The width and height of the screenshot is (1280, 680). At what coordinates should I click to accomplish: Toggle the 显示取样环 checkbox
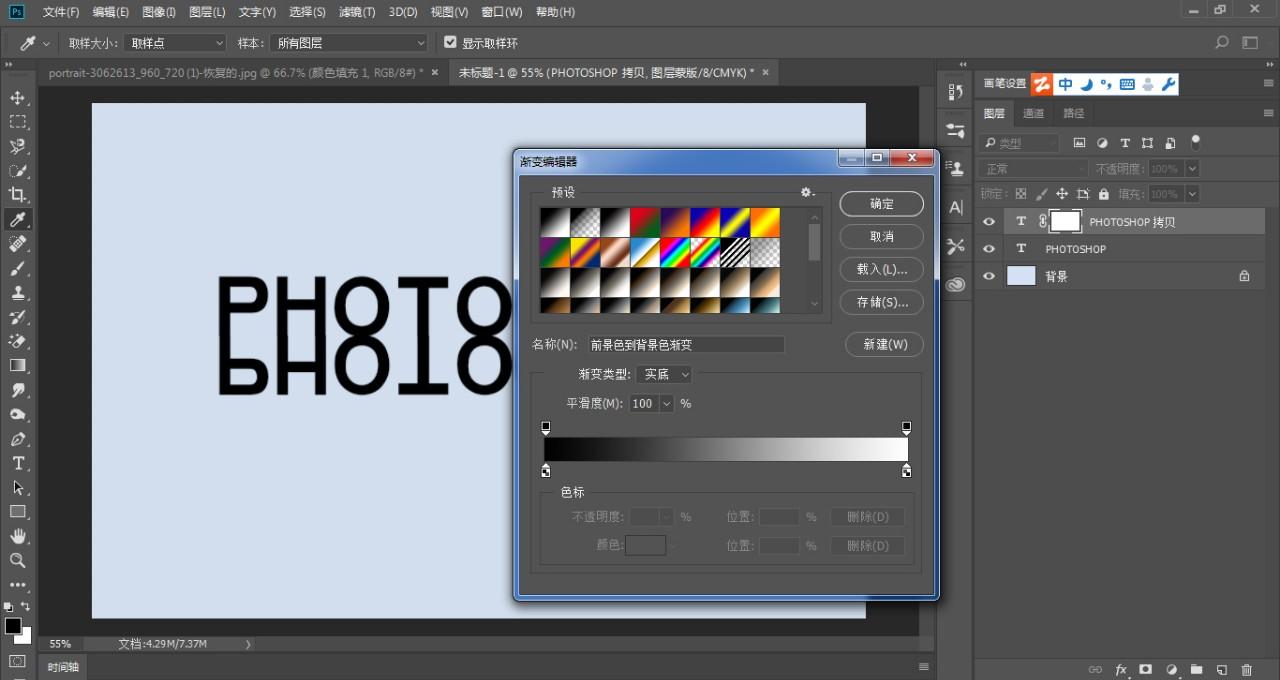(x=450, y=43)
